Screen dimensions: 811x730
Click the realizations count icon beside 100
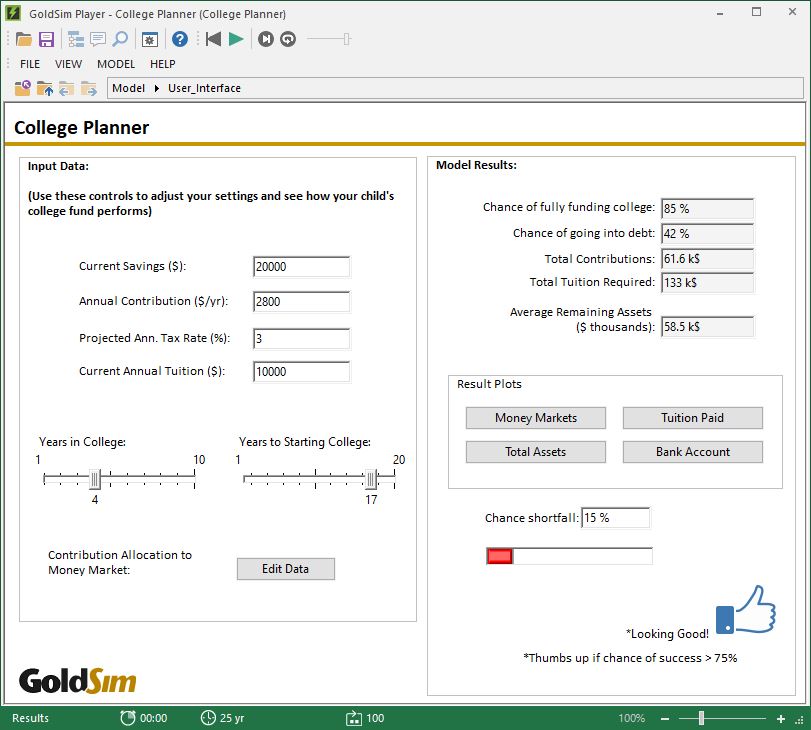tap(354, 718)
